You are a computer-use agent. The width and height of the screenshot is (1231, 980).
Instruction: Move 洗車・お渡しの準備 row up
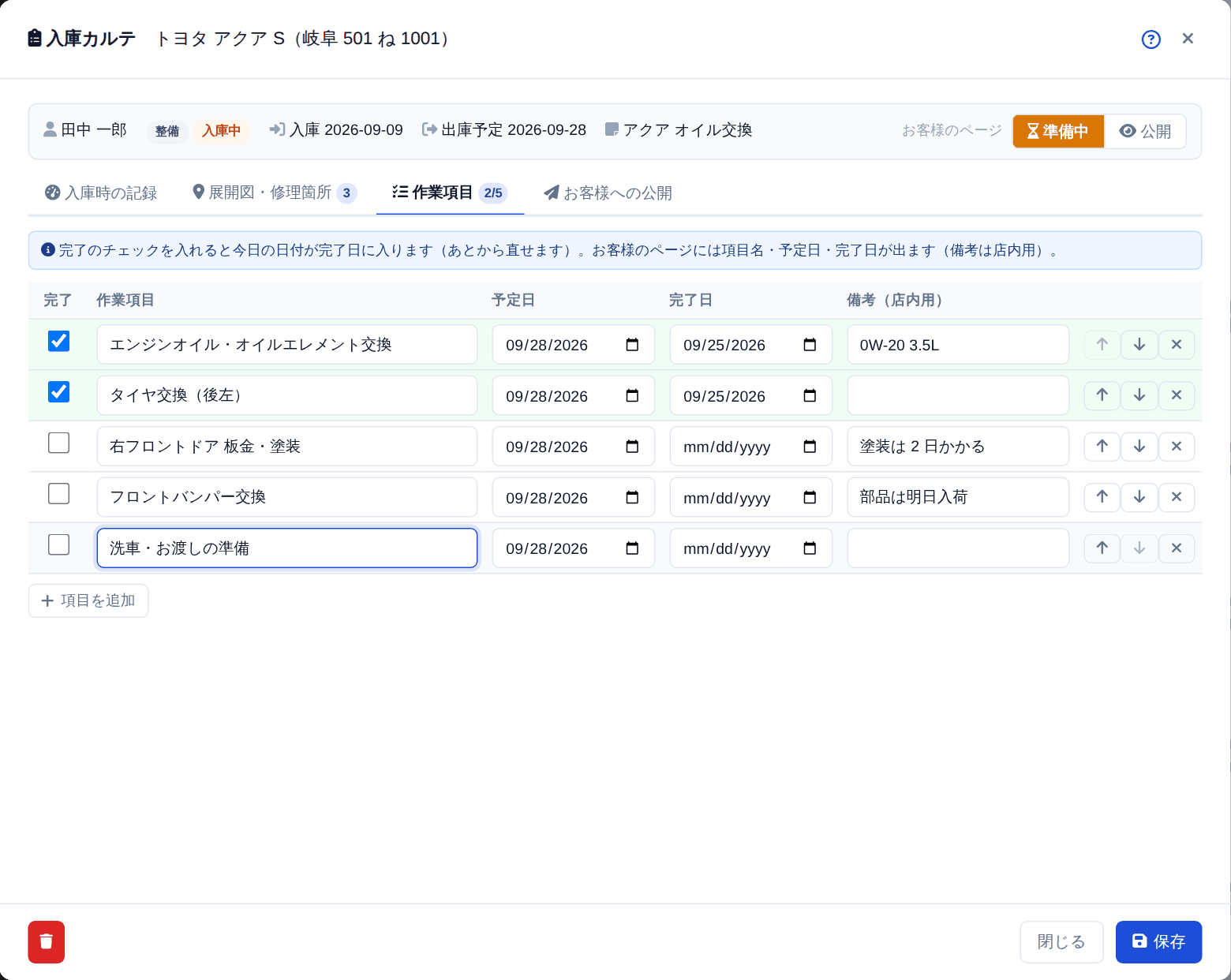pyautogui.click(x=1102, y=548)
